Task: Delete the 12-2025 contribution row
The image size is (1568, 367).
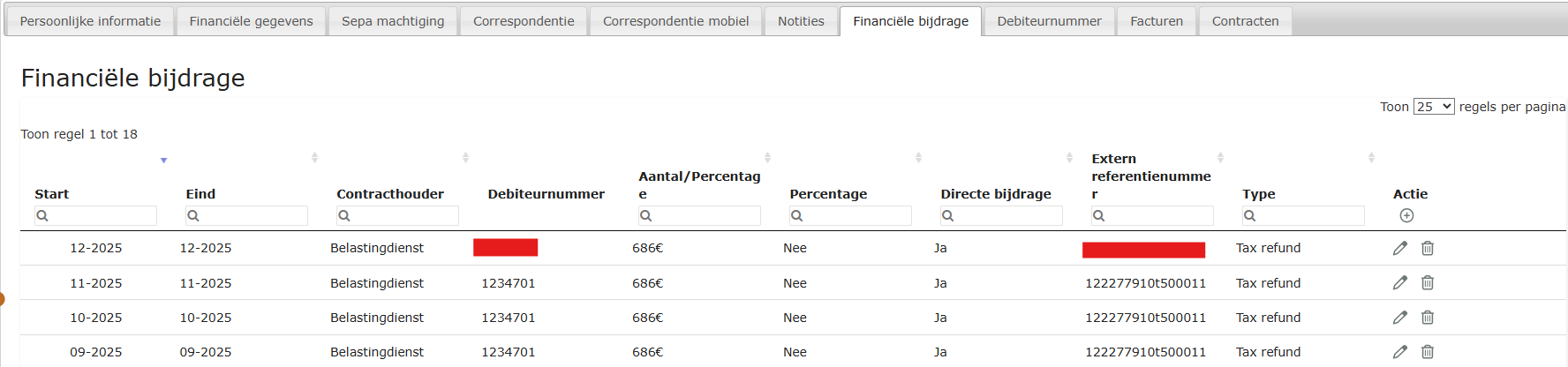Action: (x=1428, y=249)
